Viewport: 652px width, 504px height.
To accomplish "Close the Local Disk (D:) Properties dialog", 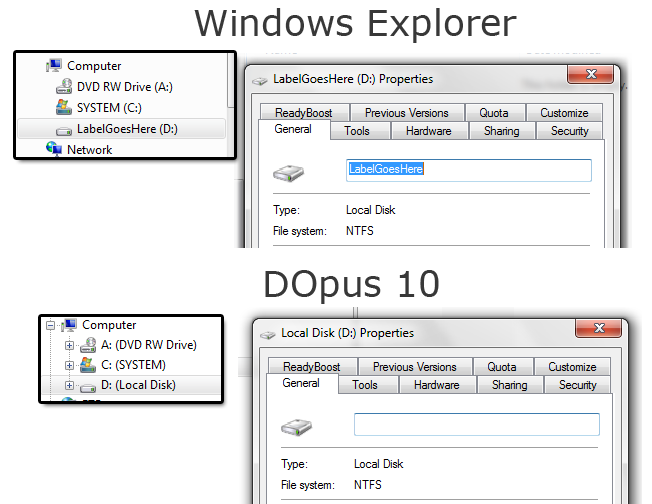I will 599,328.
